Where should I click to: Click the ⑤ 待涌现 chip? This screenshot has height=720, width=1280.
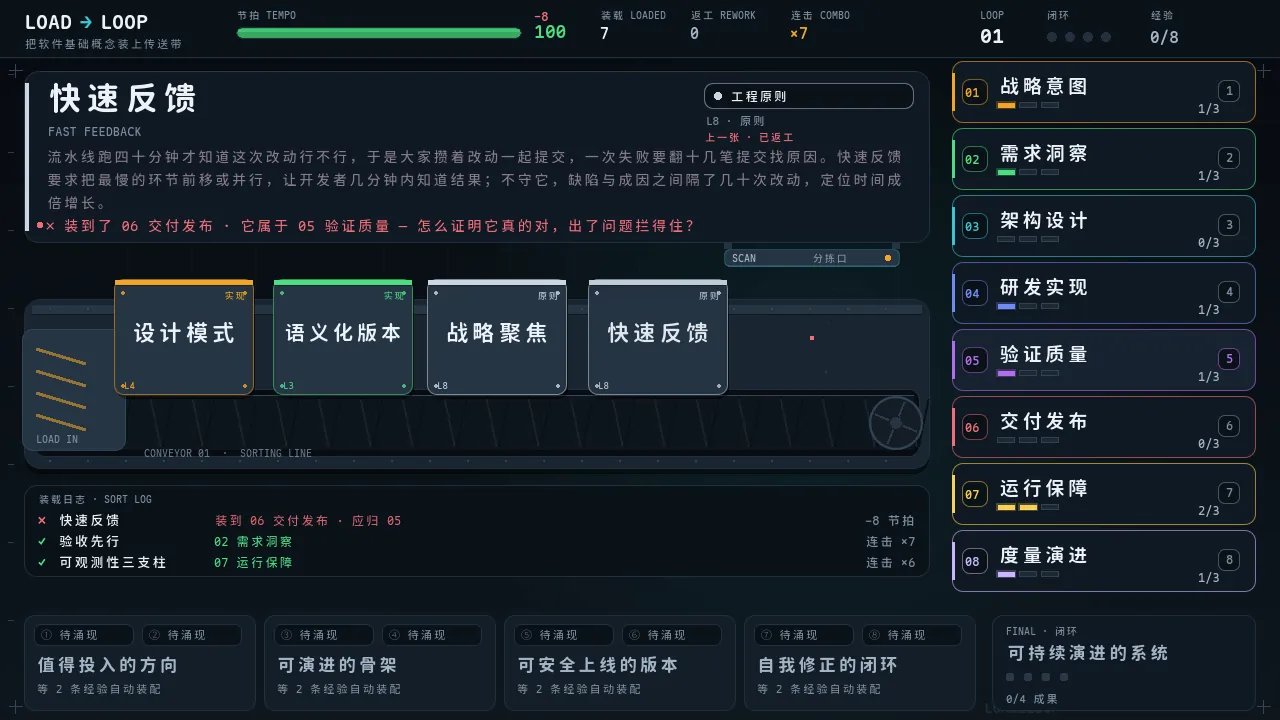click(564, 635)
